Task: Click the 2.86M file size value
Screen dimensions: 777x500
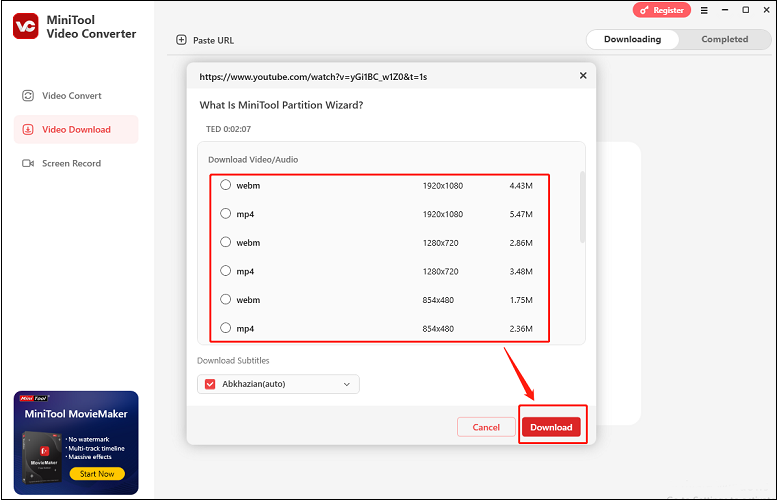Action: 521,243
